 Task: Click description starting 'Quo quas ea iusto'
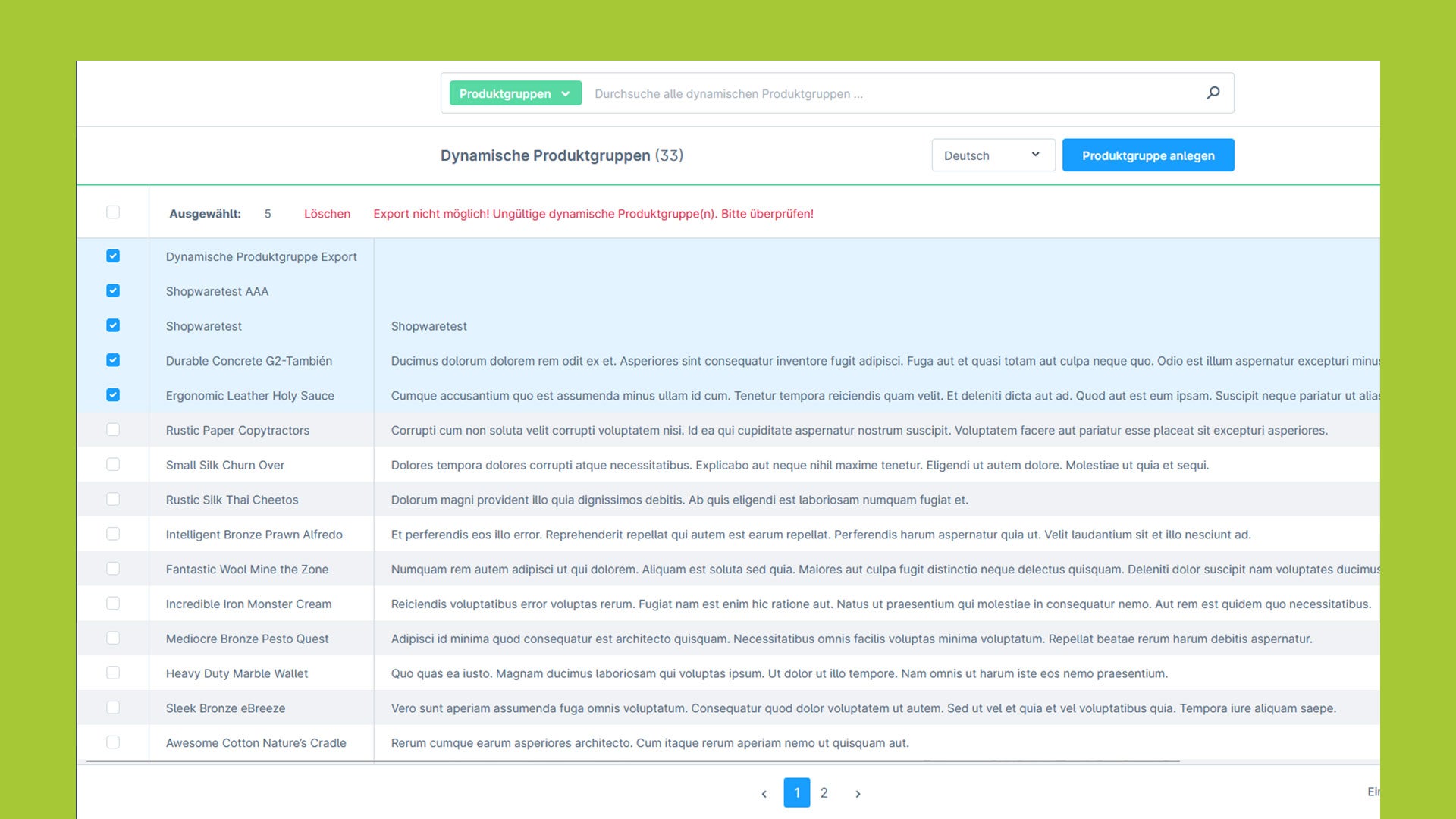[780, 674]
